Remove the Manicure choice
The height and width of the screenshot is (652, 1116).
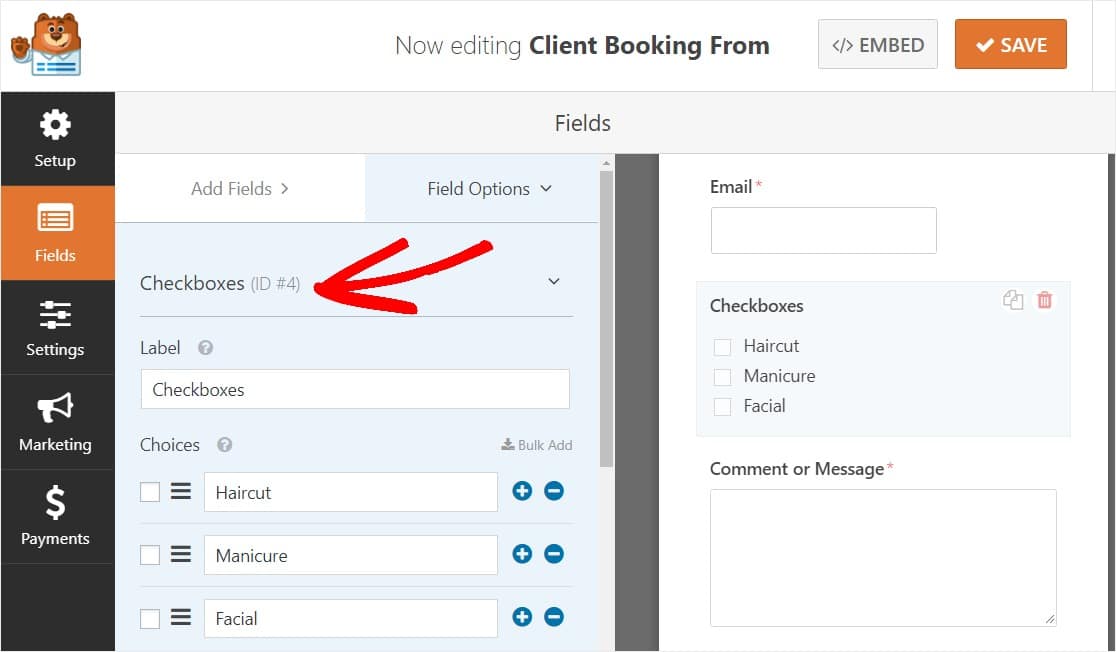[x=554, y=554]
